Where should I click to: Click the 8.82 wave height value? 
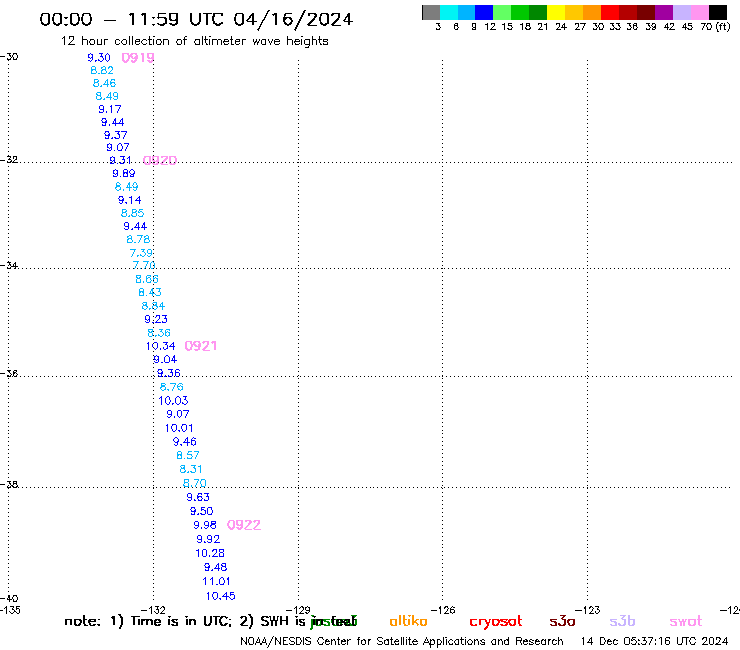[x=102, y=70]
